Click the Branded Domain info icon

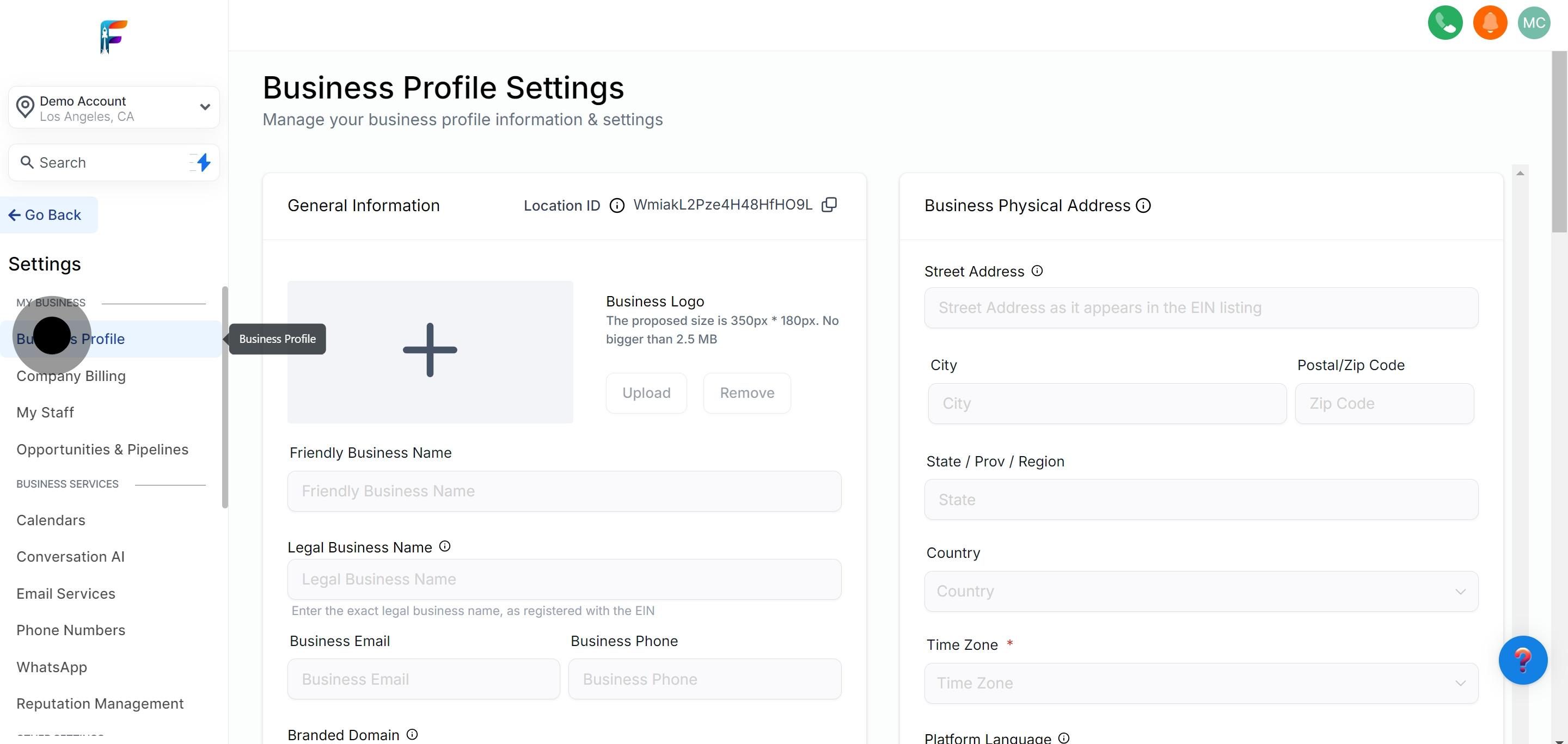pyautogui.click(x=412, y=734)
